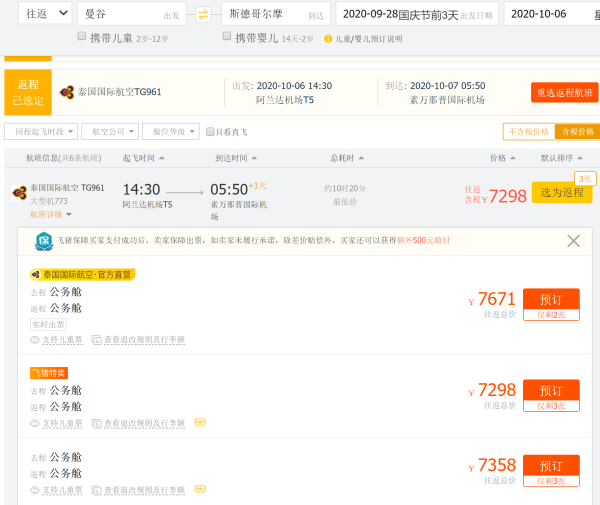Click 额外500元赔付 text

[x=423, y=240]
